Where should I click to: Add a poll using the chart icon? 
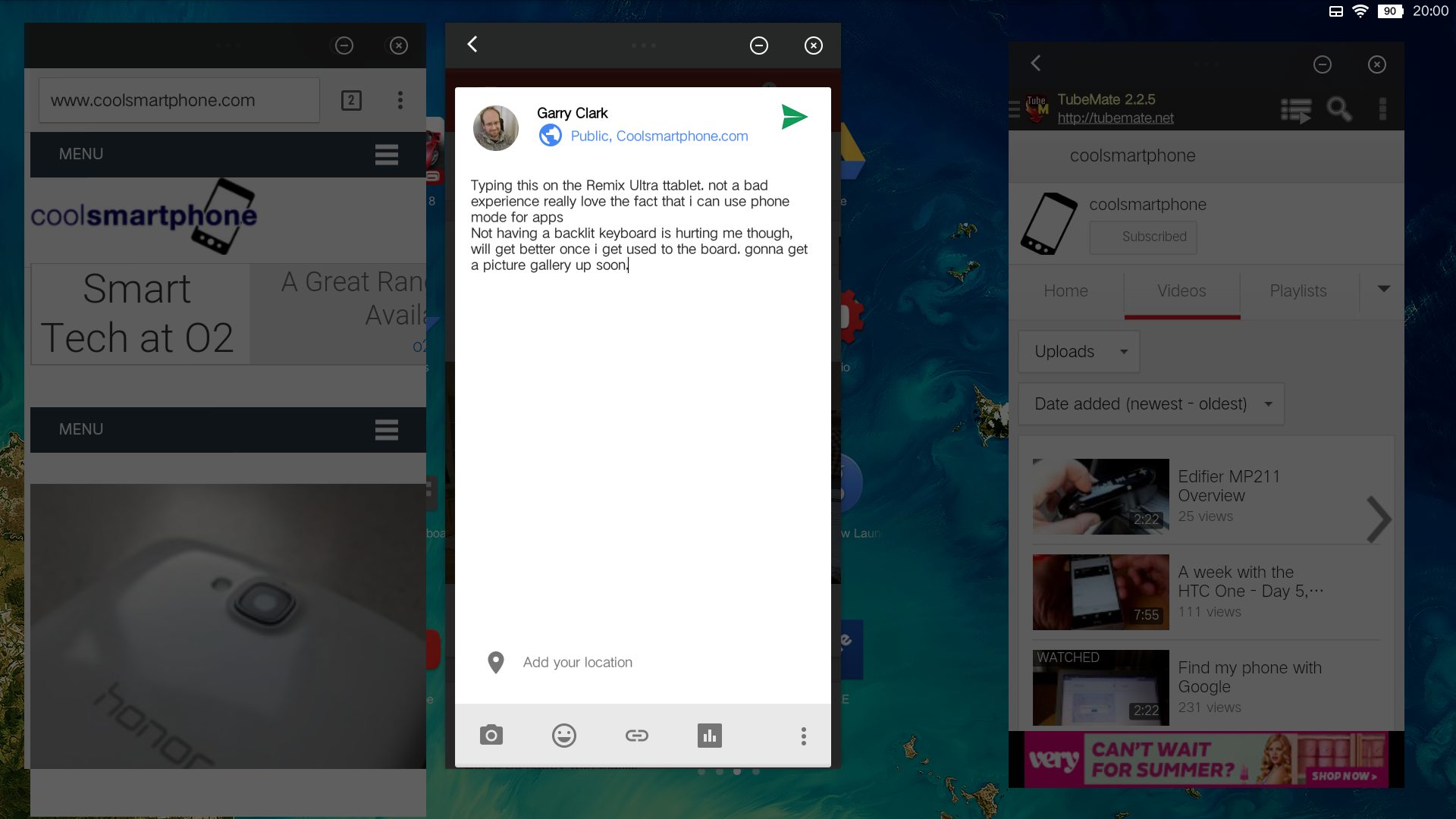(710, 736)
